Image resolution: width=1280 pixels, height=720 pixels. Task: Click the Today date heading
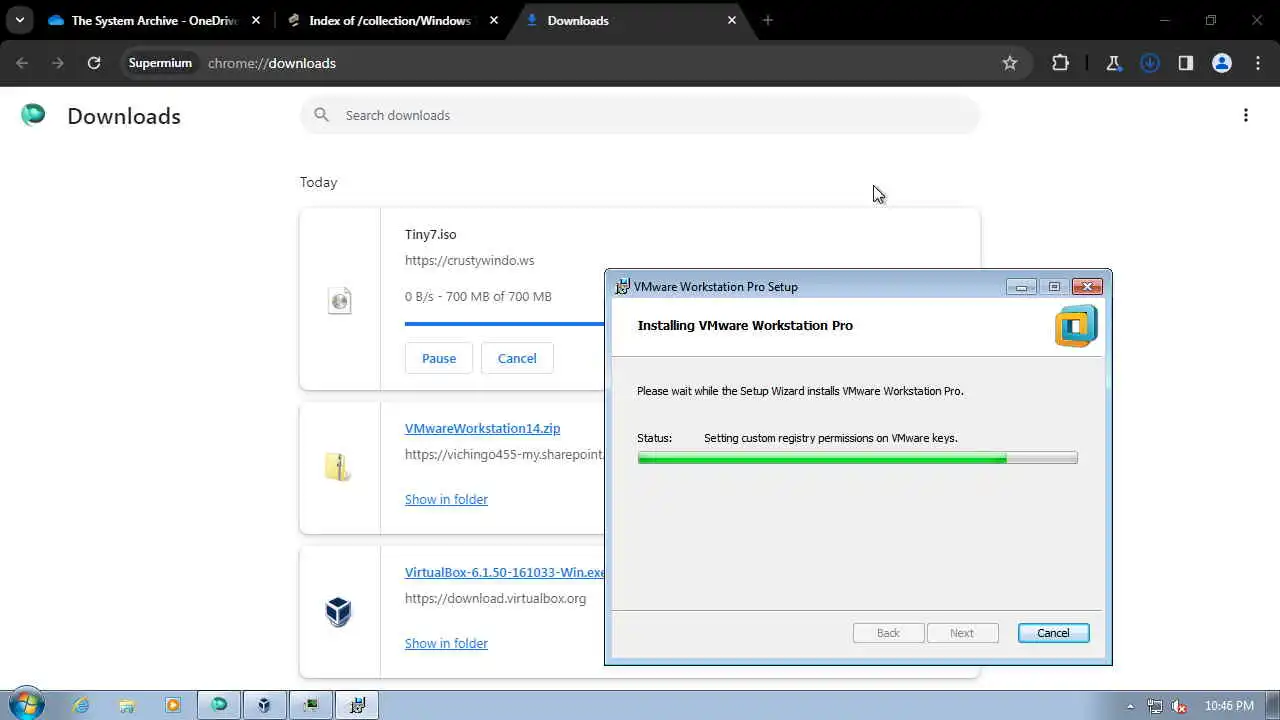(319, 182)
